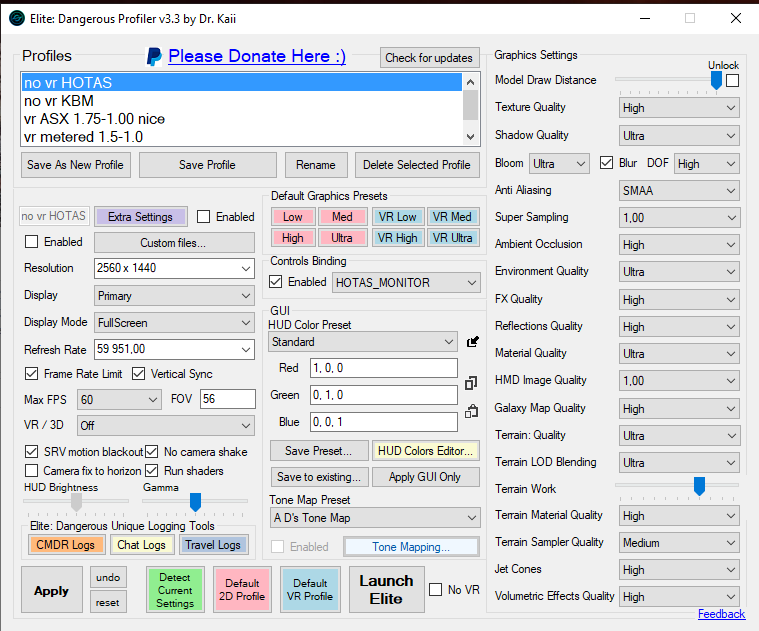Enable Camera fix to horizon
The width and height of the screenshot is (759, 631).
[31, 470]
